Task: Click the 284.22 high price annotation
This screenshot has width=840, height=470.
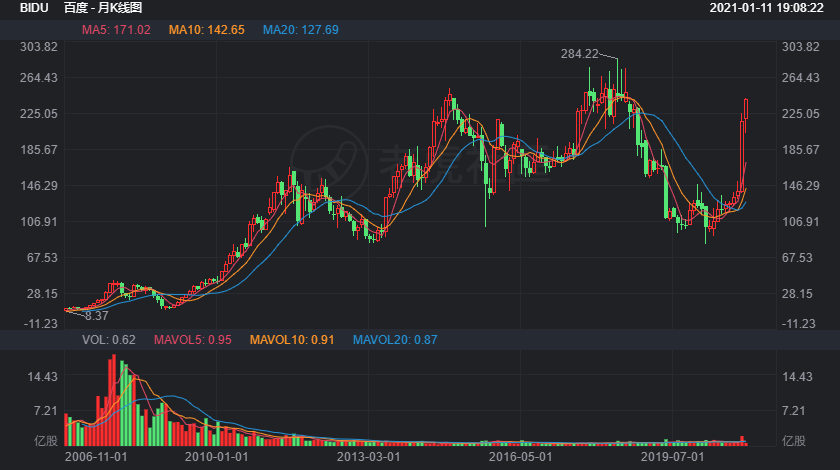Action: coord(580,54)
